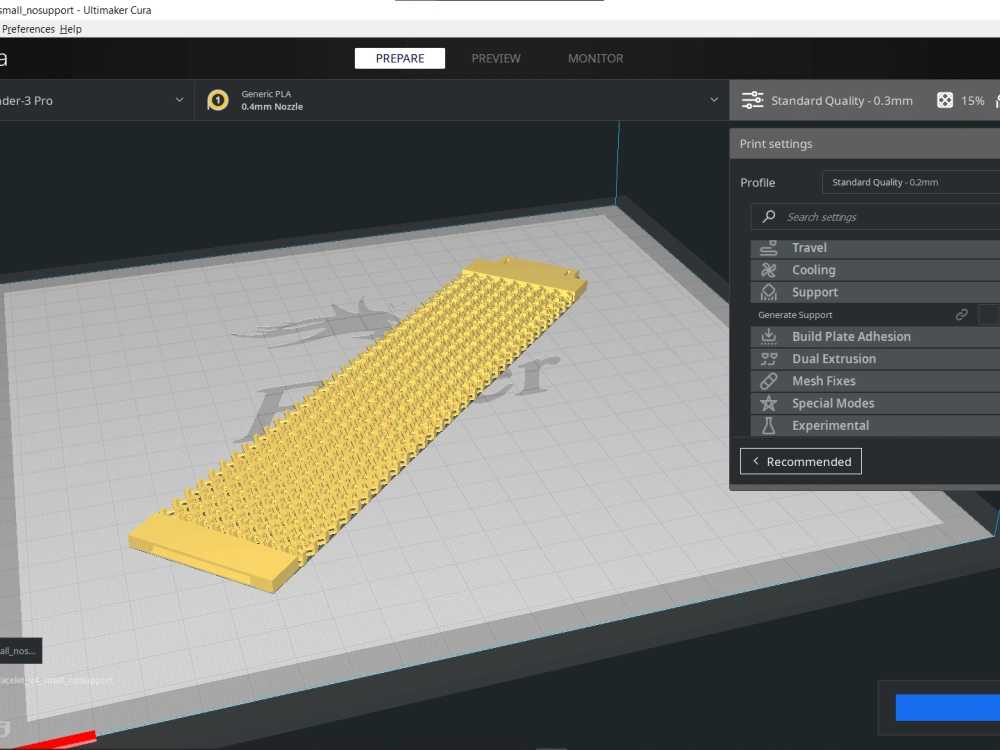Click the search magnifier icon
Image resolution: width=1000 pixels, height=750 pixels.
tap(769, 216)
